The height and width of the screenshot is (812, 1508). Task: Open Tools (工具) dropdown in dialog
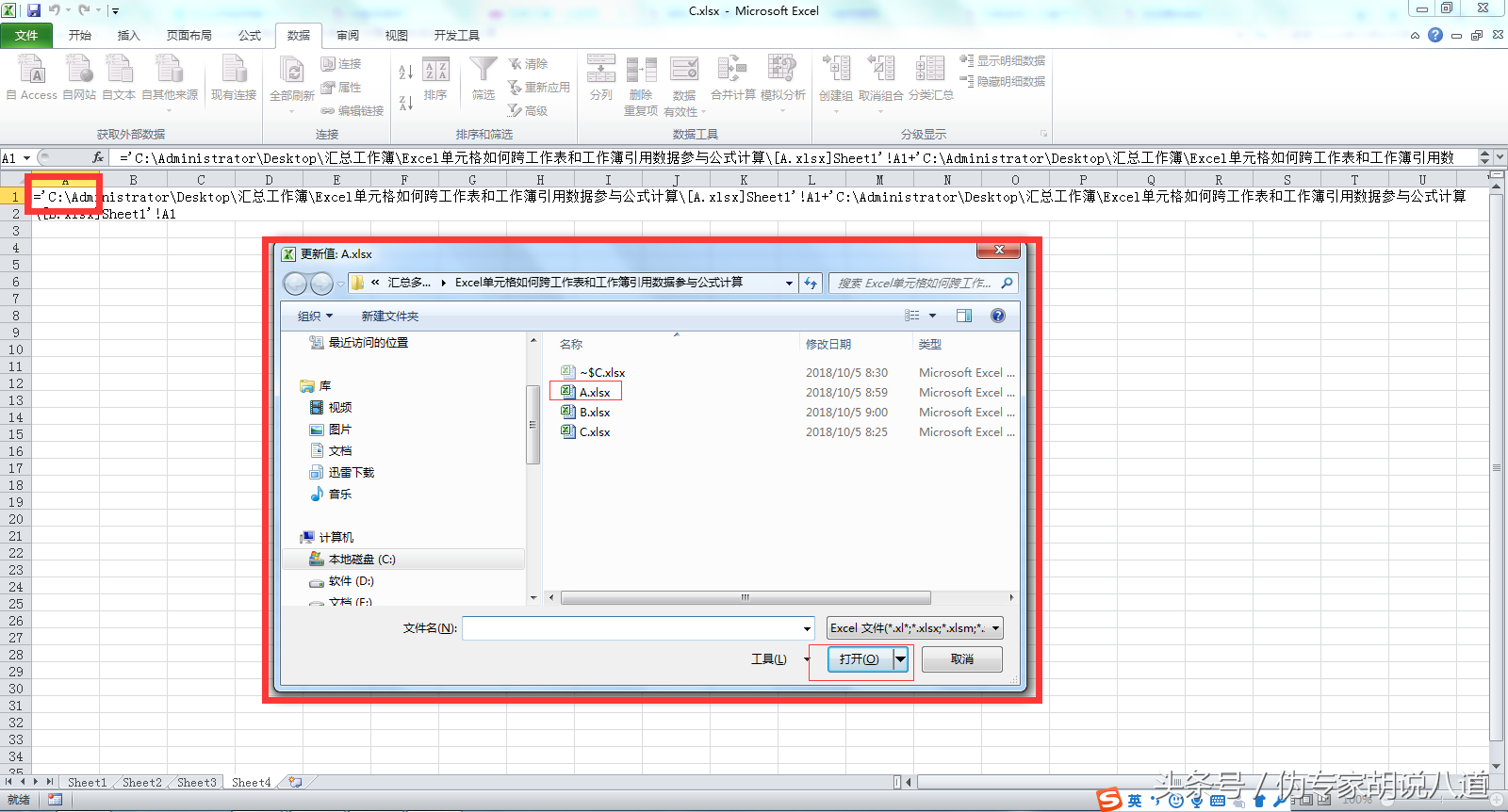pos(779,659)
